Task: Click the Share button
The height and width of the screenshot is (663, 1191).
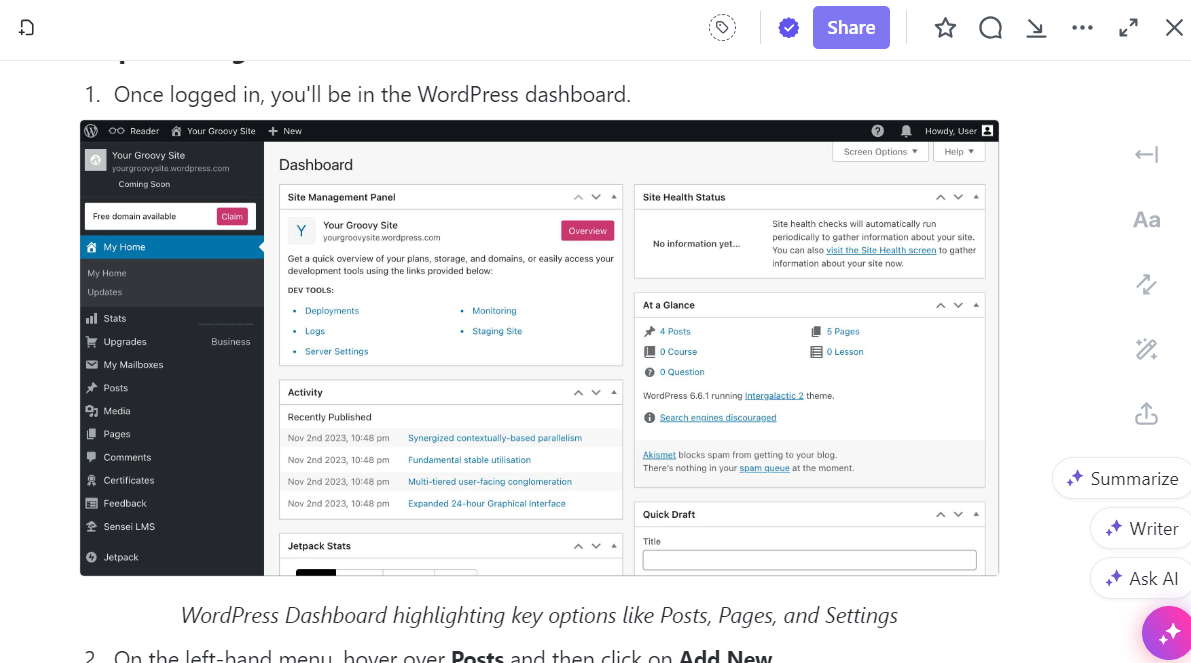Action: (851, 28)
